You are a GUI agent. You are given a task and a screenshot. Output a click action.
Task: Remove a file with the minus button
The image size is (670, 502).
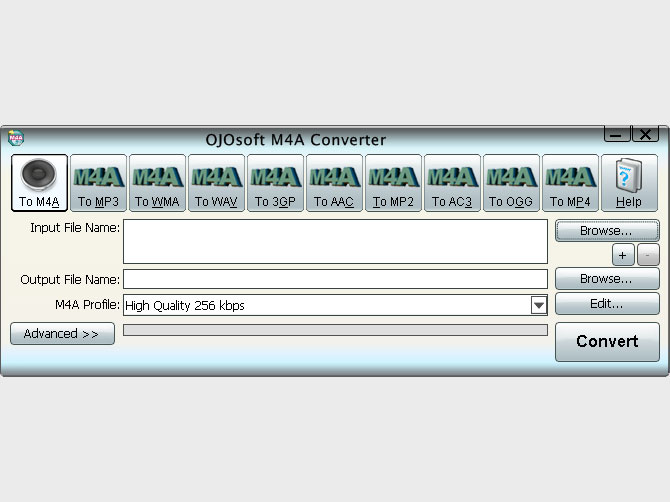648,255
